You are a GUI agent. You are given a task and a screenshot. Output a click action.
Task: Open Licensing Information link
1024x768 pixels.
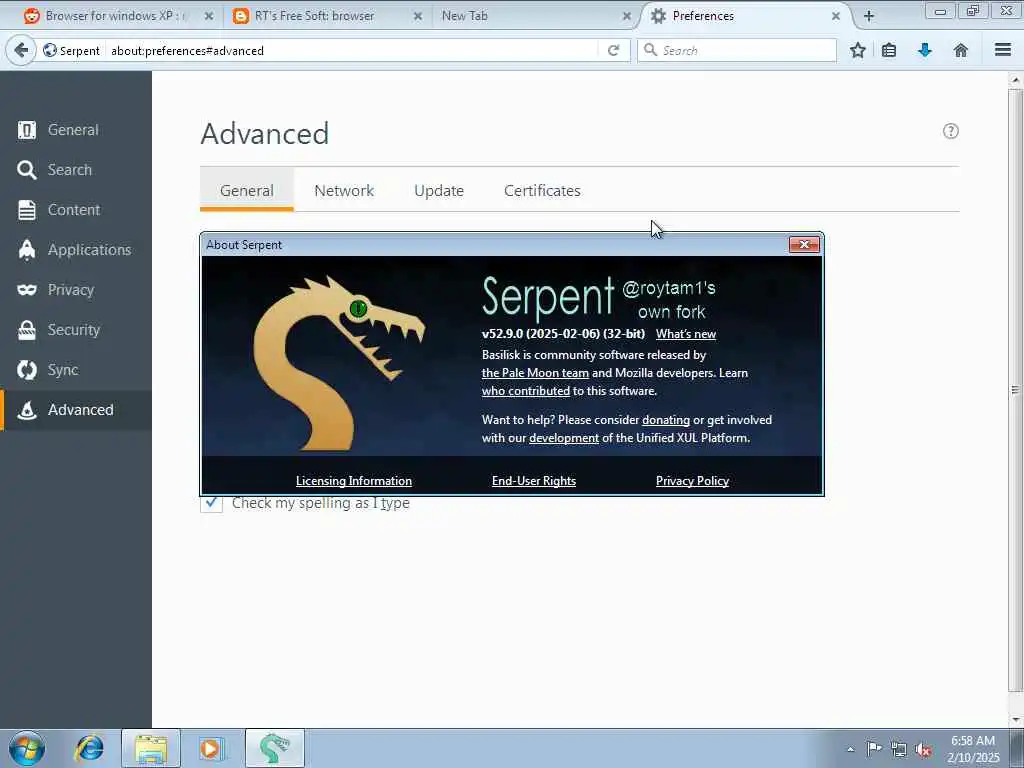tap(353, 481)
